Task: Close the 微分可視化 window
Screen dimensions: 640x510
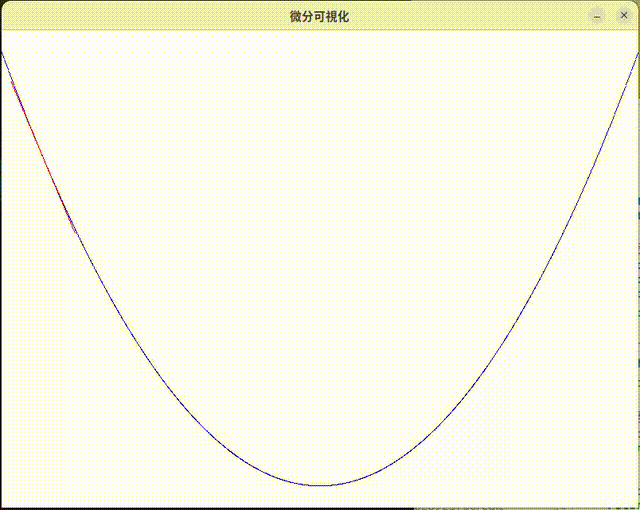Action: tap(623, 16)
